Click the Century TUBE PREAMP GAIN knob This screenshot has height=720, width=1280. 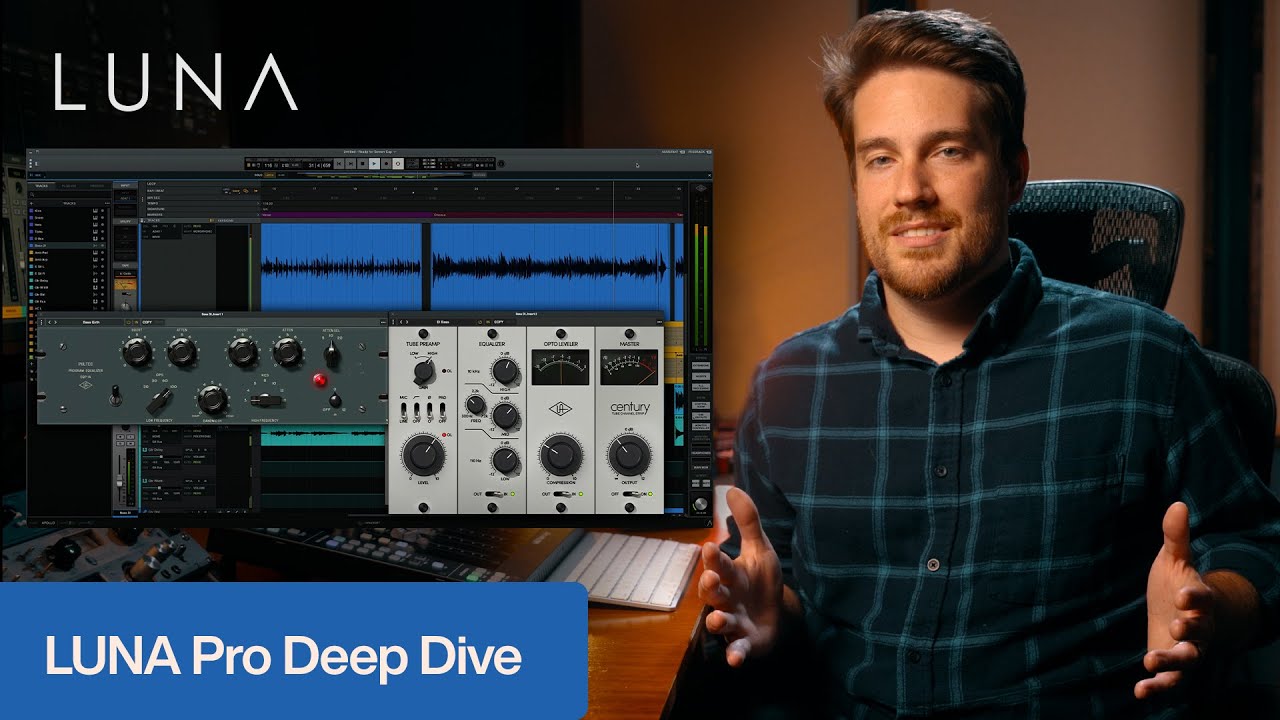pos(423,372)
